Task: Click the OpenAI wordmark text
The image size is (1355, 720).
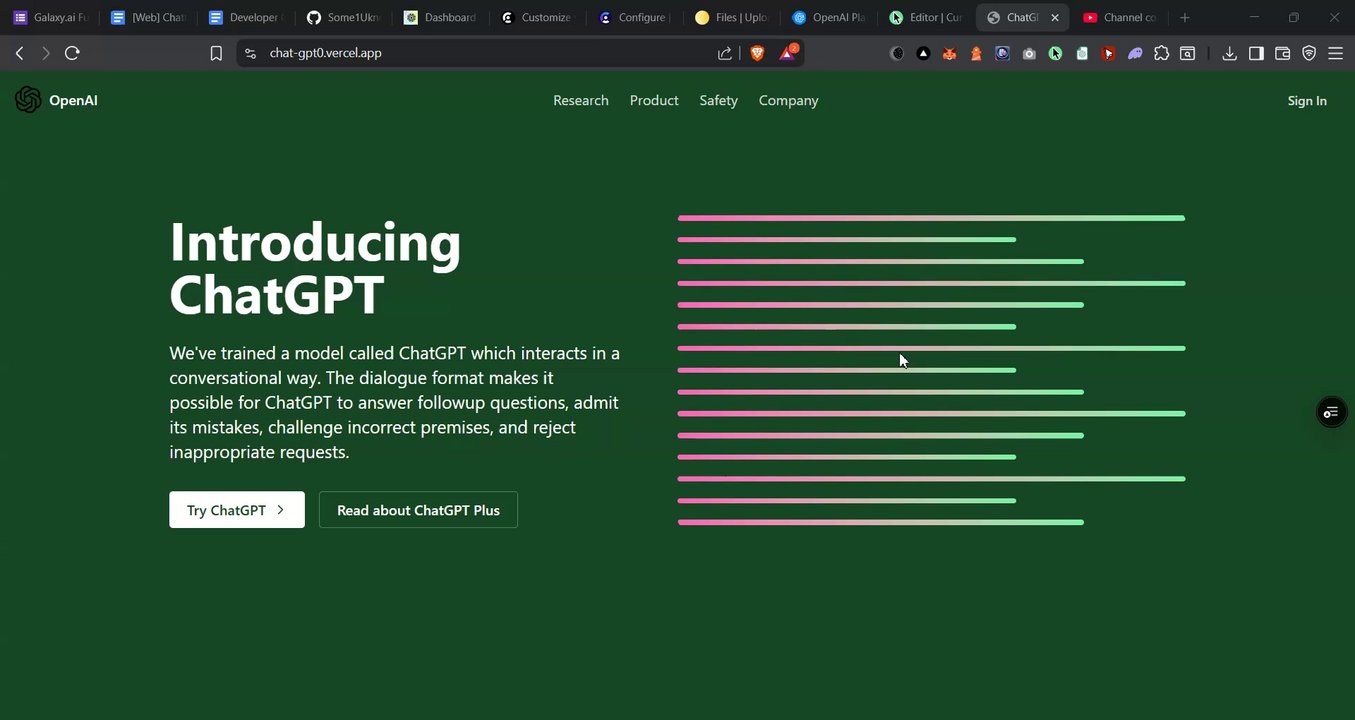Action: point(73,100)
